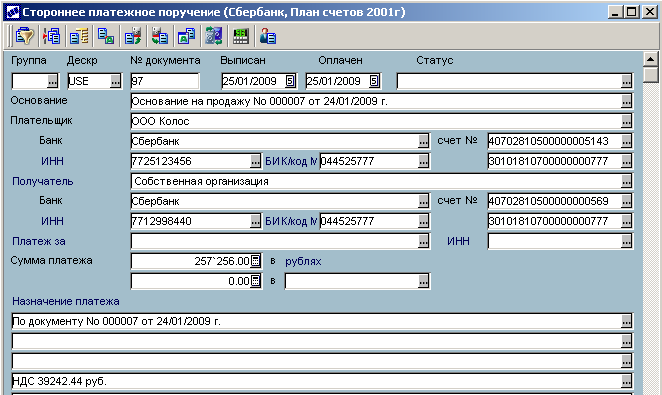Viewport: 662px width, 395px height.
Task: Open payer bank Сбербанк selection button
Action: [x=423, y=141]
